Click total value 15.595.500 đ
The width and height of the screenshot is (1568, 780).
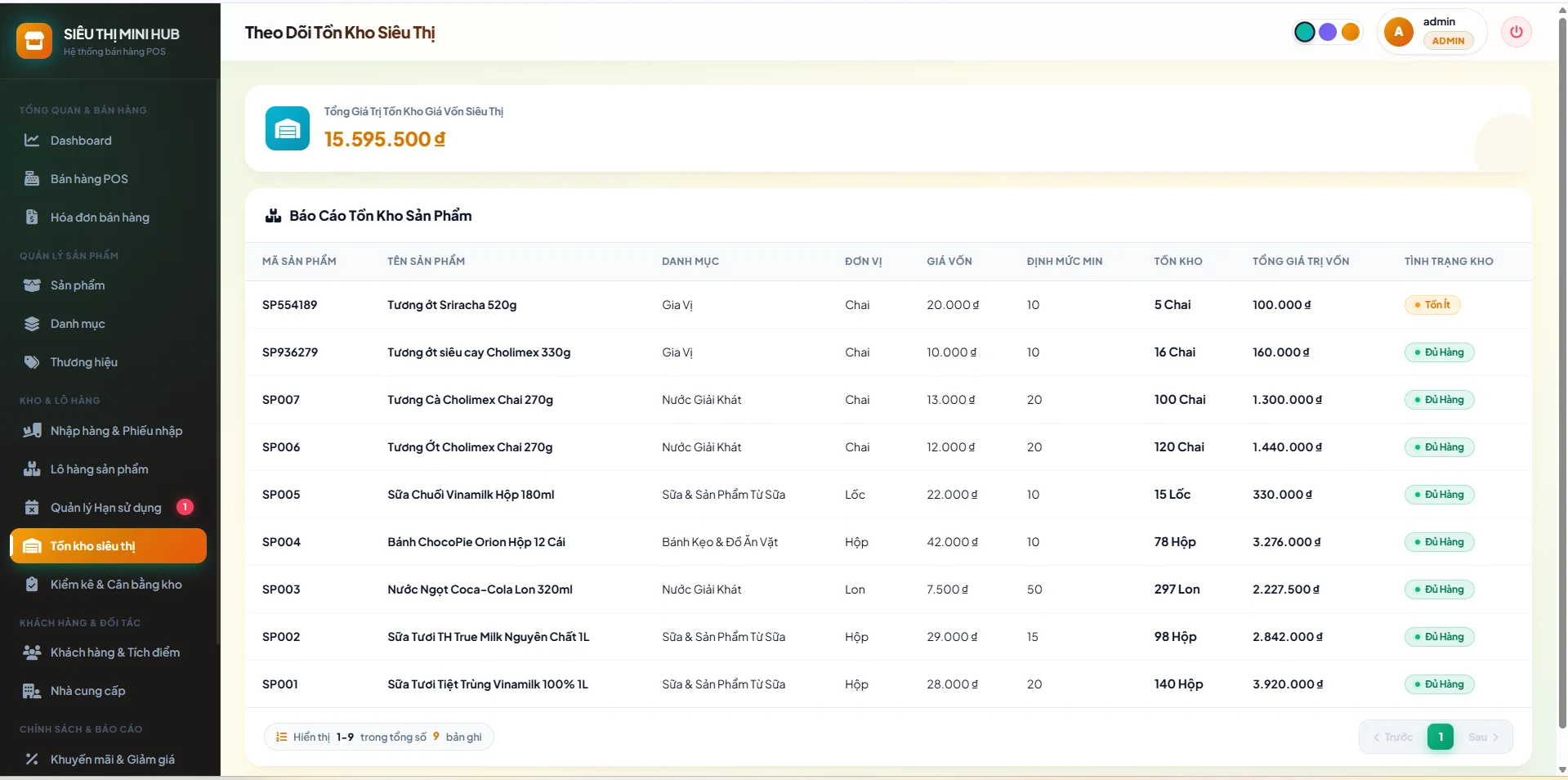[x=385, y=140]
